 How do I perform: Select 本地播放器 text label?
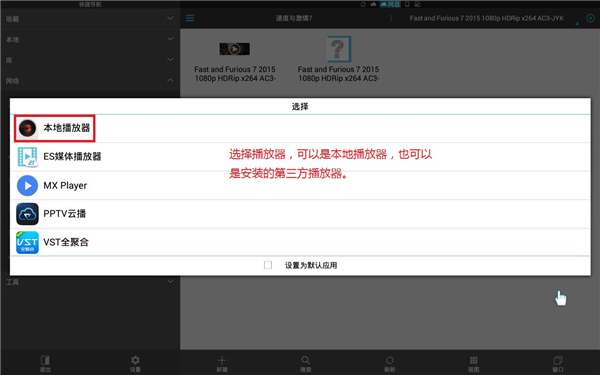click(x=67, y=128)
